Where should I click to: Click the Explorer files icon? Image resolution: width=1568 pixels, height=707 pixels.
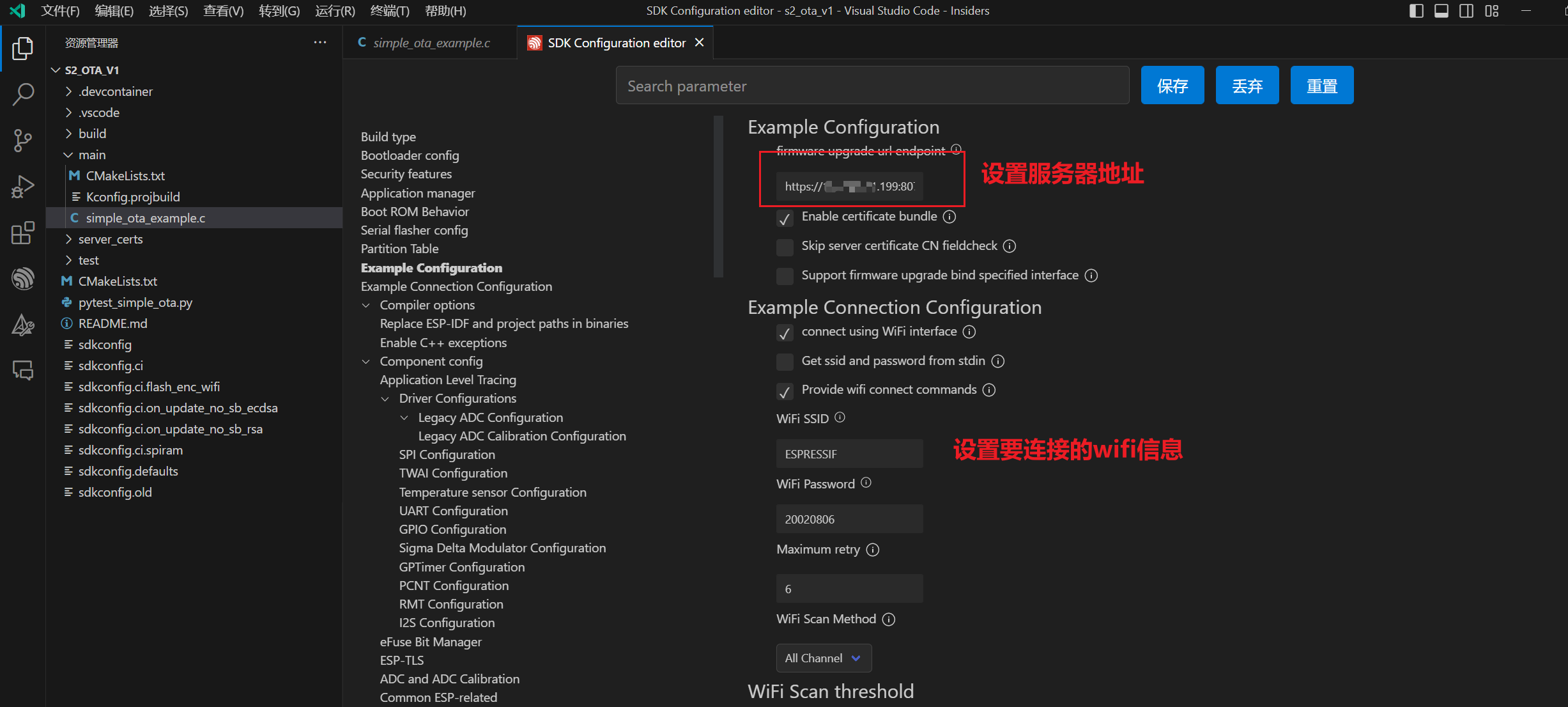tap(23, 49)
